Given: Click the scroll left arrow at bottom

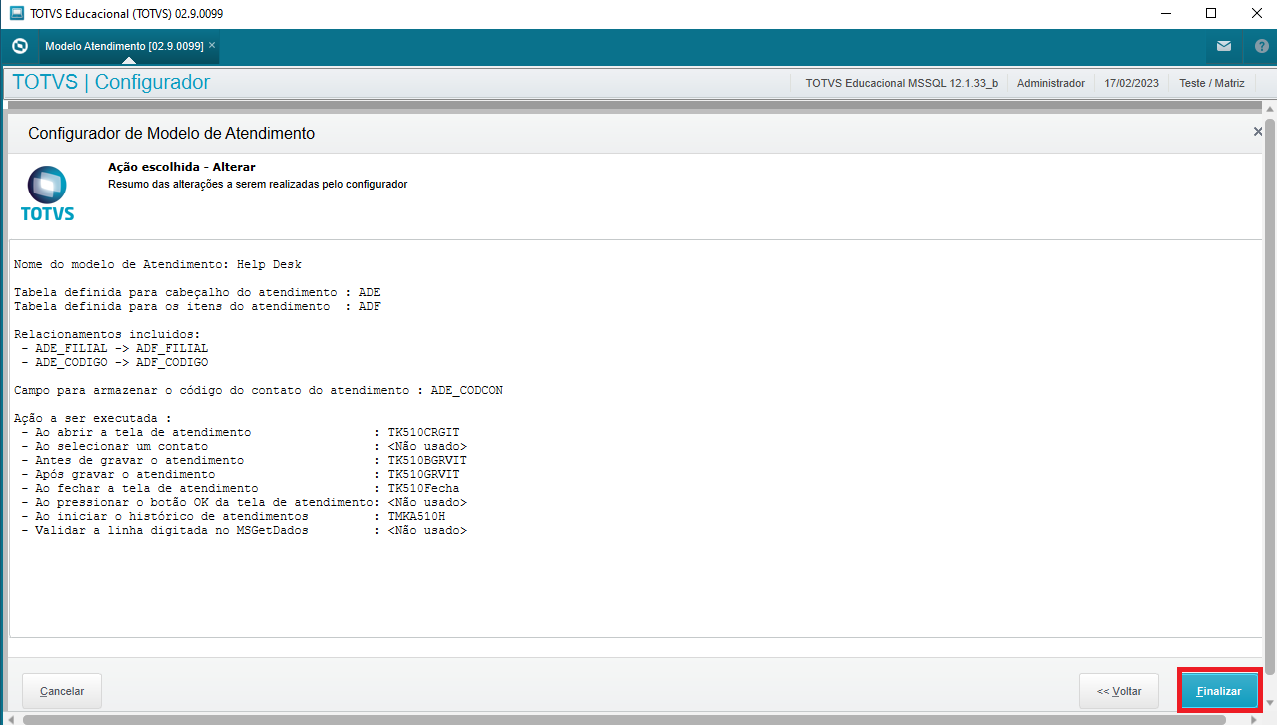Looking at the screenshot, I should 12,719.
